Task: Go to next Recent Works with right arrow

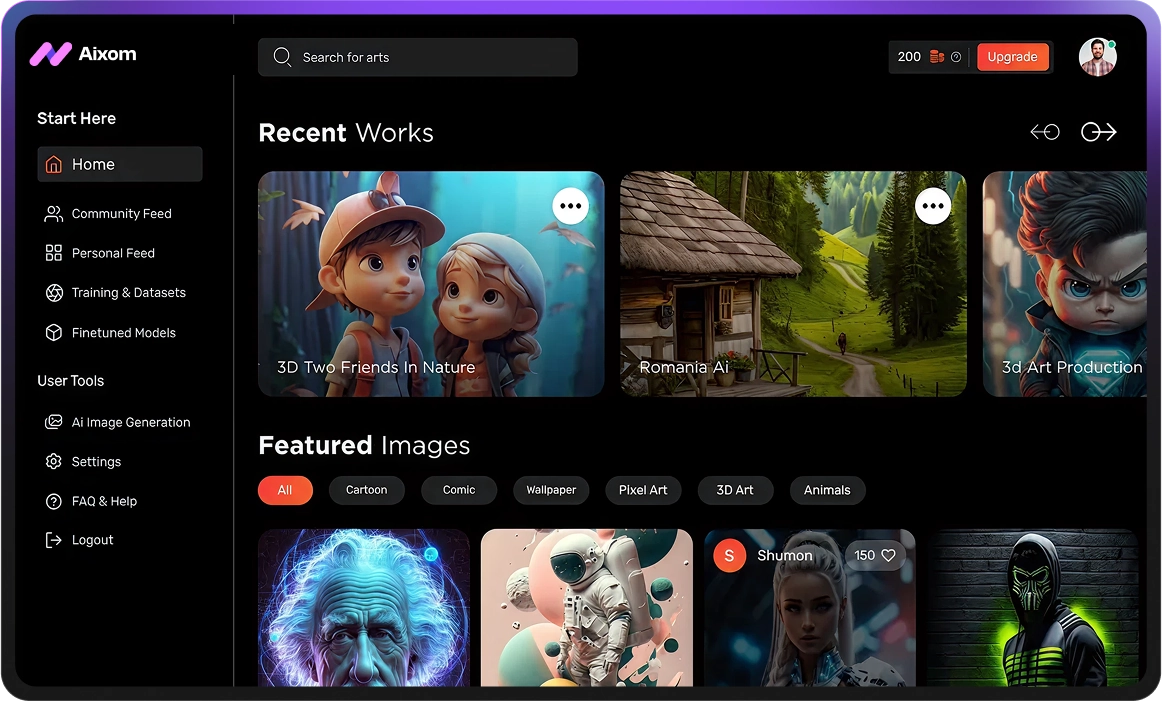Action: [1098, 132]
